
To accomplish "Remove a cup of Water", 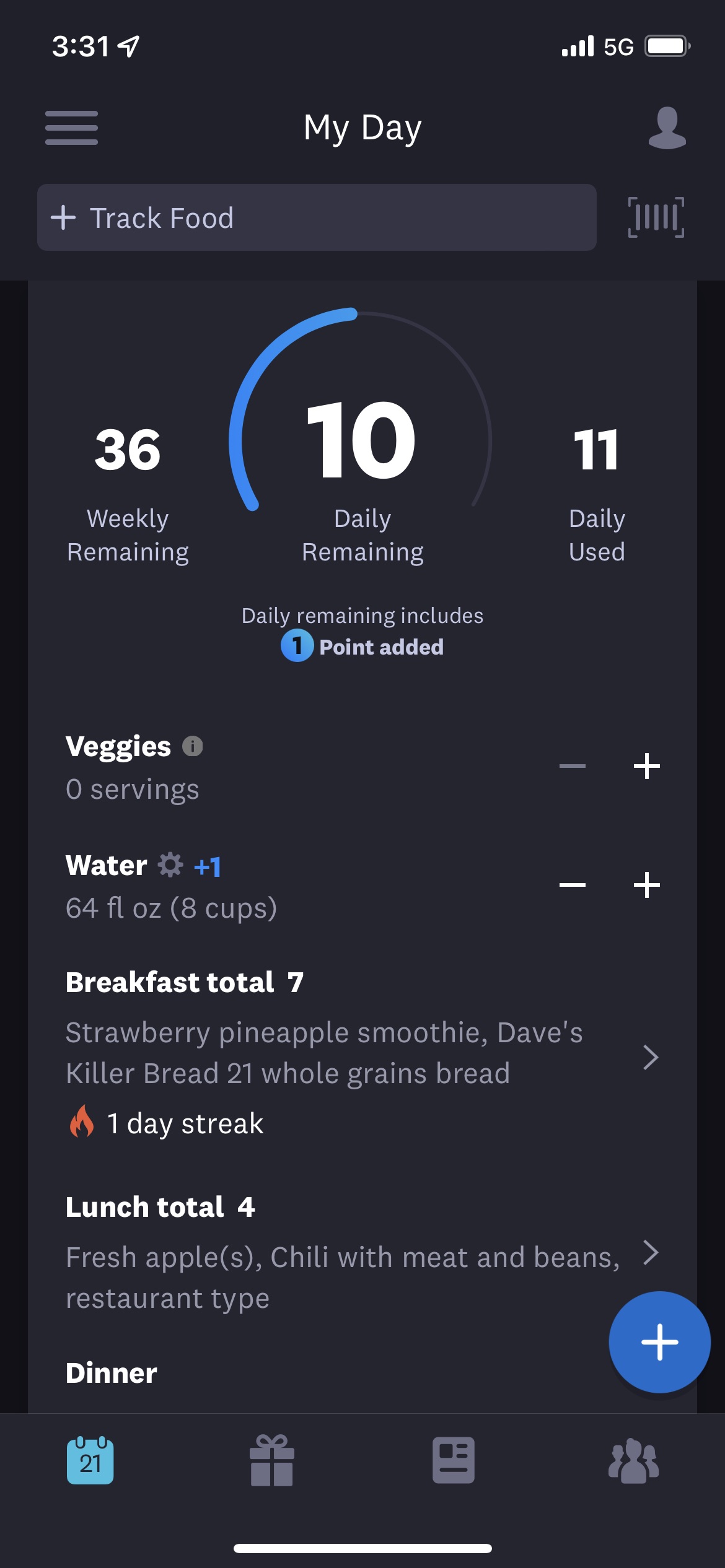I will click(x=572, y=884).
